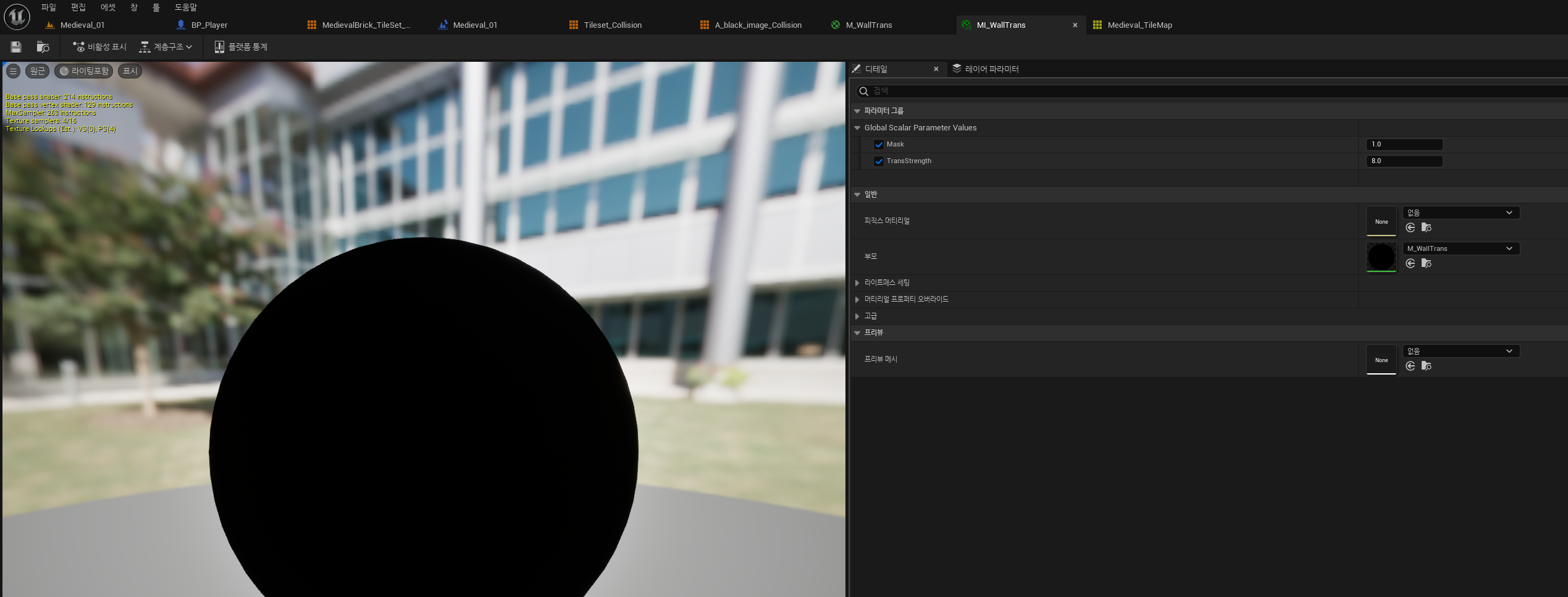Save the material instance asset

point(16,47)
